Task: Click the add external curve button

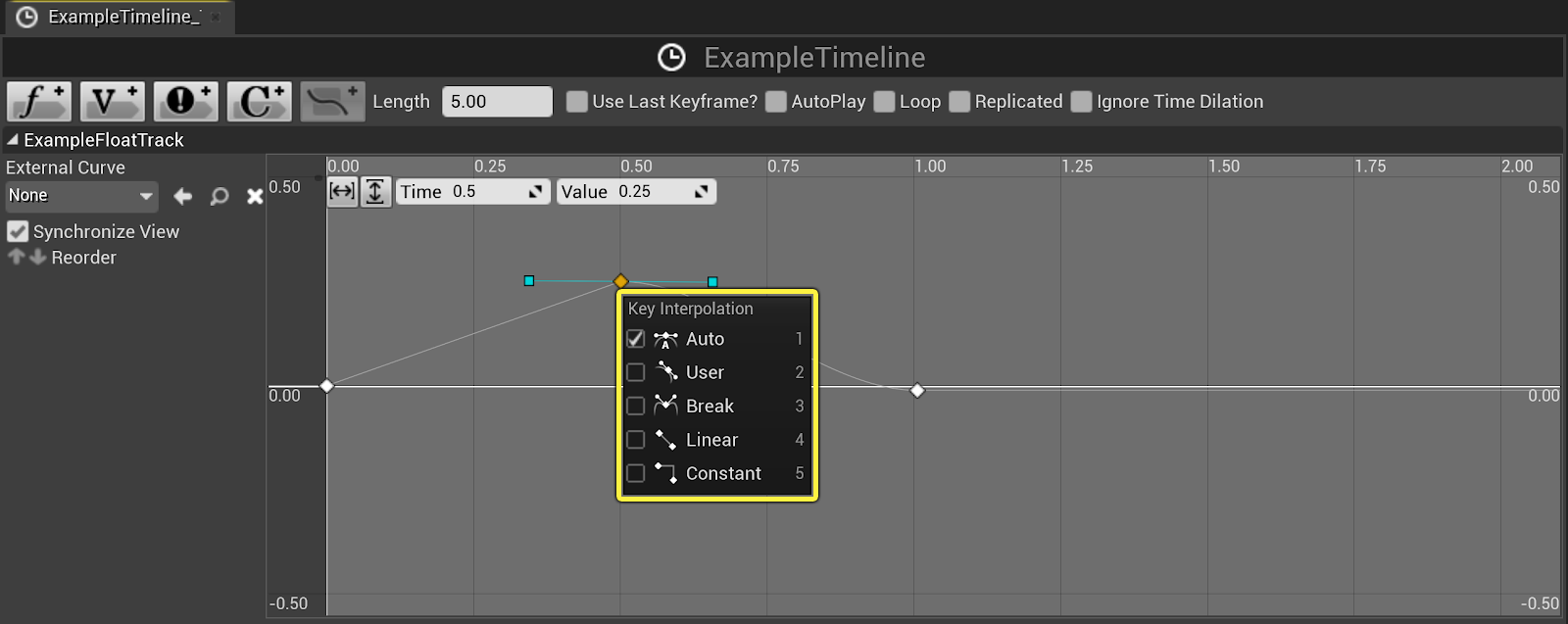Action: coord(332,101)
